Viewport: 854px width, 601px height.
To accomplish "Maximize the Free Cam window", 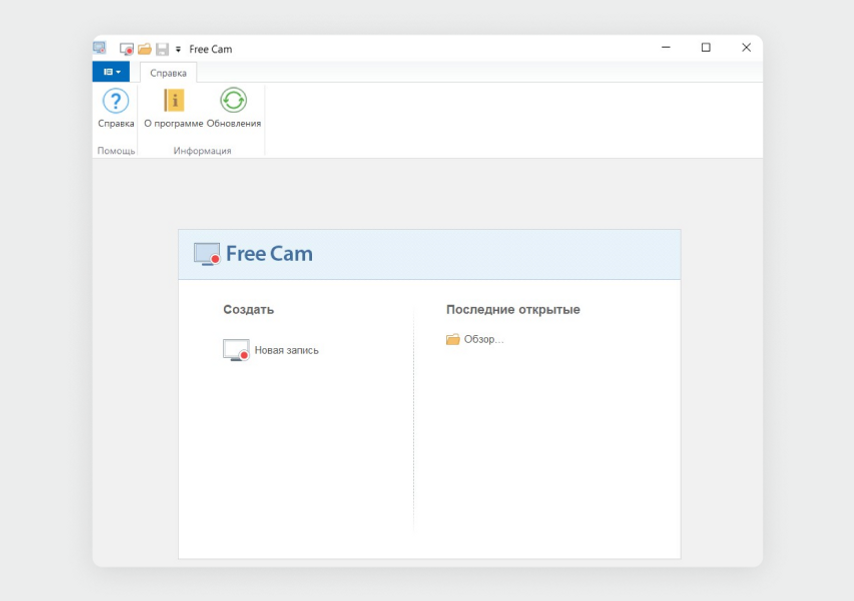I will (x=706, y=47).
